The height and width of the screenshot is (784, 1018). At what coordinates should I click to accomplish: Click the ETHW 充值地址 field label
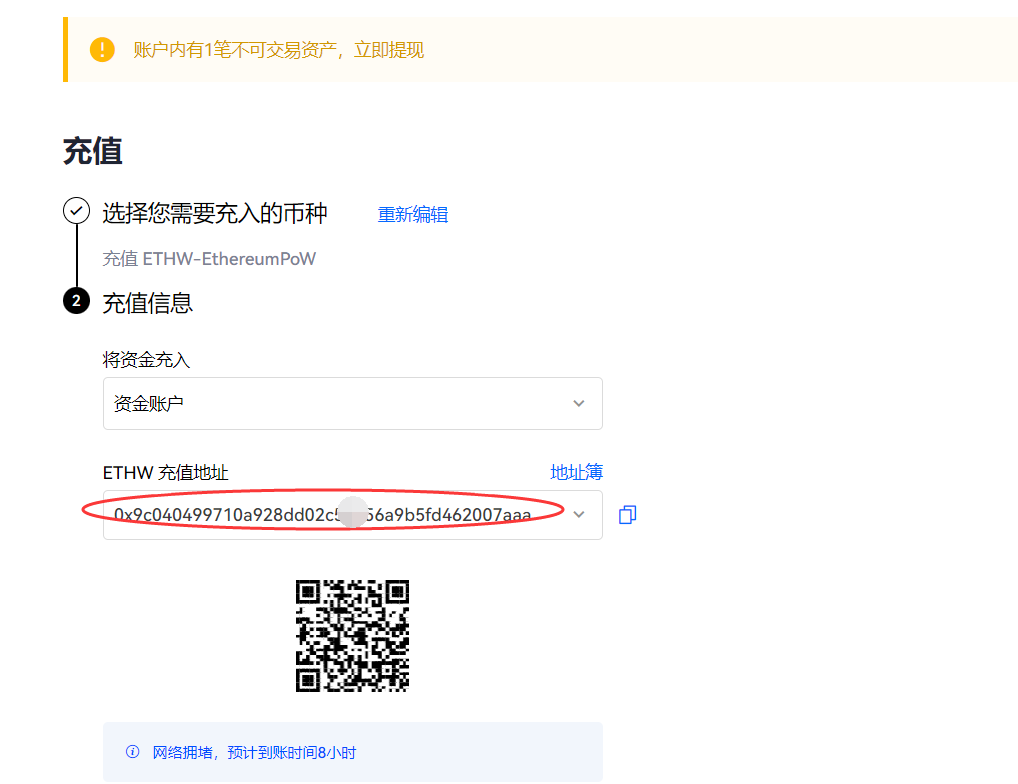165,473
